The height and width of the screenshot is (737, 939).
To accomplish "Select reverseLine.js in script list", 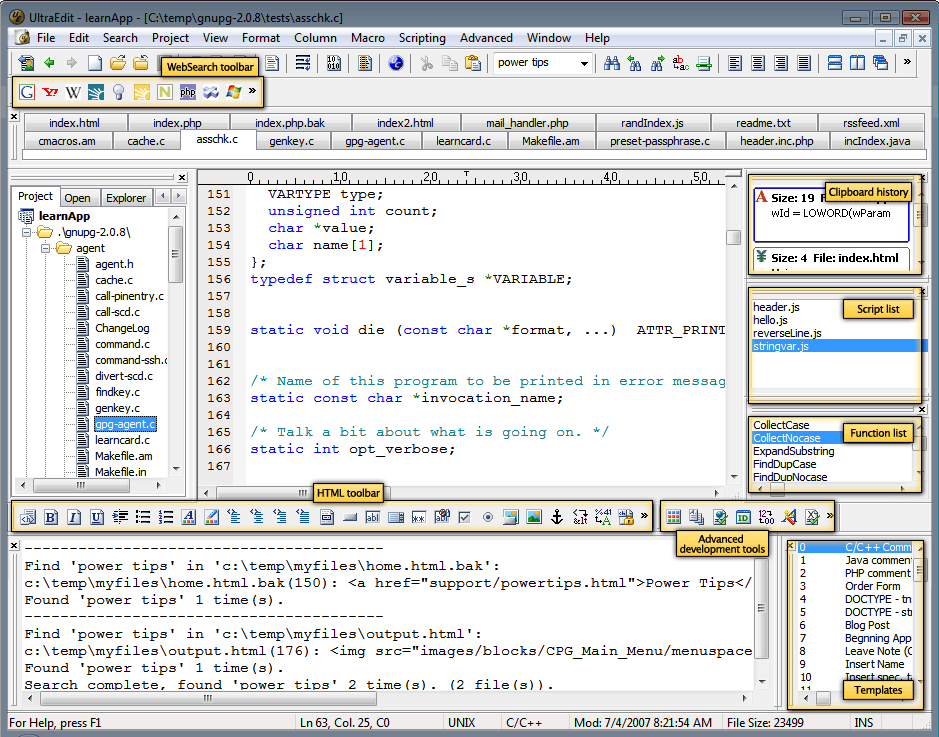I will pos(787,333).
